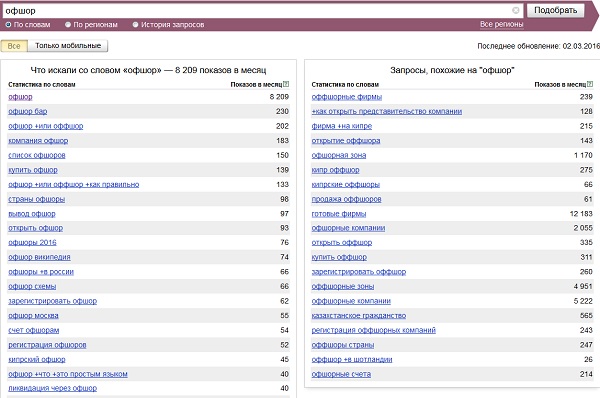Open the 'открыть офшор' link
The width and height of the screenshot is (600, 398).
(36, 228)
